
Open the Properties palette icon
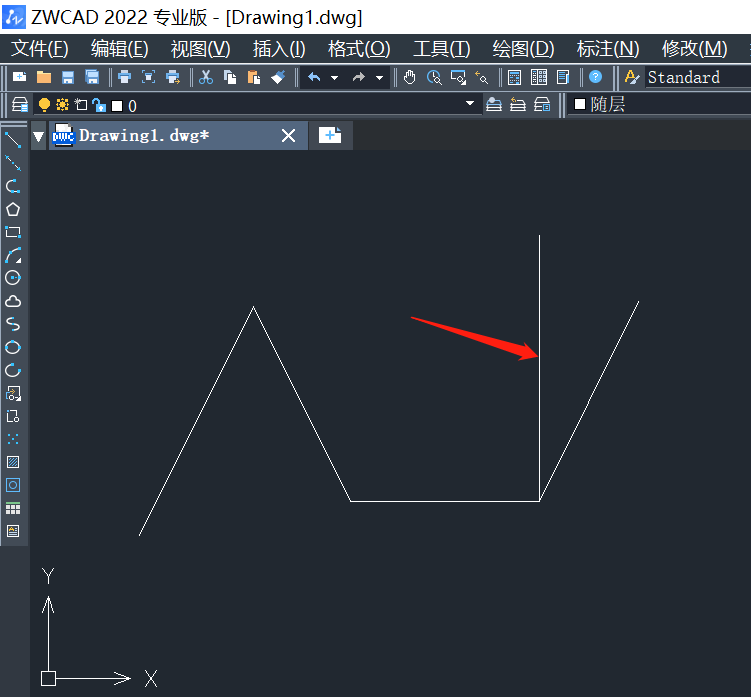514,77
